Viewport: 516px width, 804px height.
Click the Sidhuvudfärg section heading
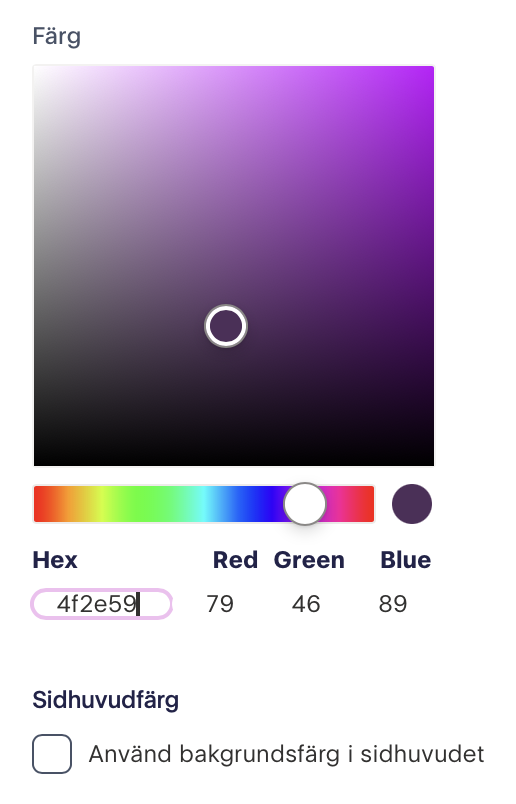106,700
